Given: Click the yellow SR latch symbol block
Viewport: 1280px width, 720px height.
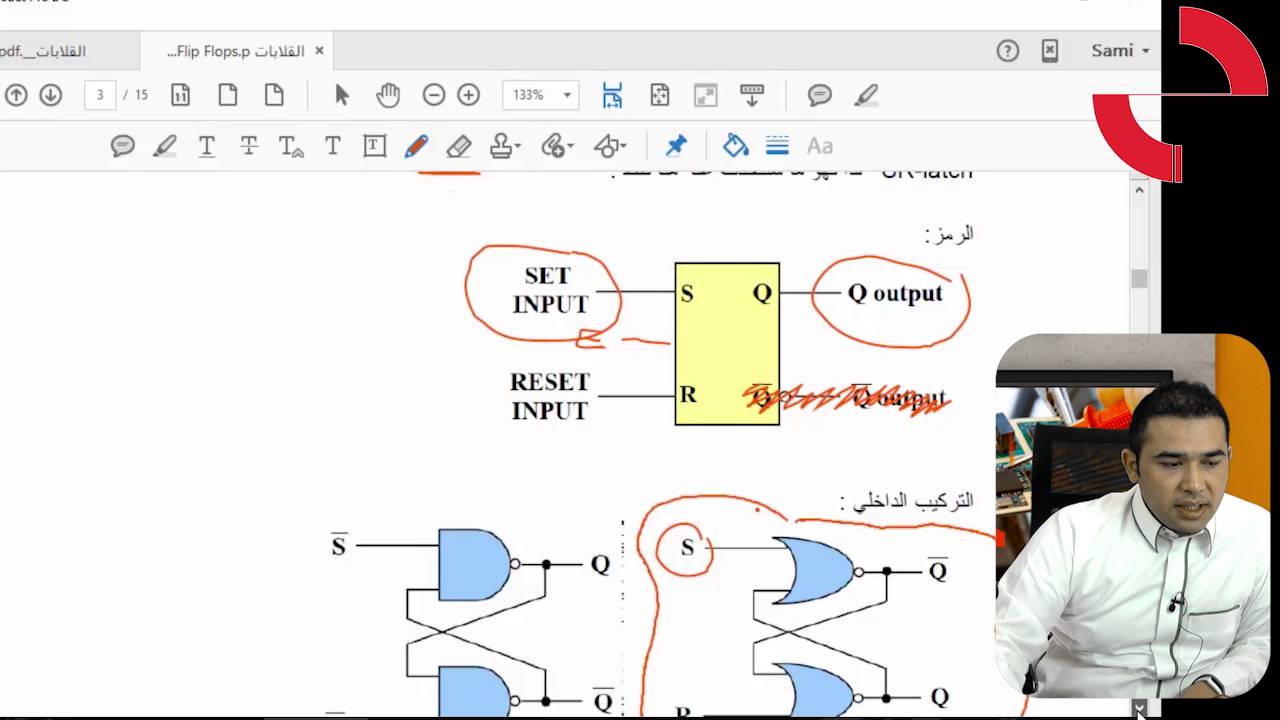Looking at the screenshot, I should (727, 344).
